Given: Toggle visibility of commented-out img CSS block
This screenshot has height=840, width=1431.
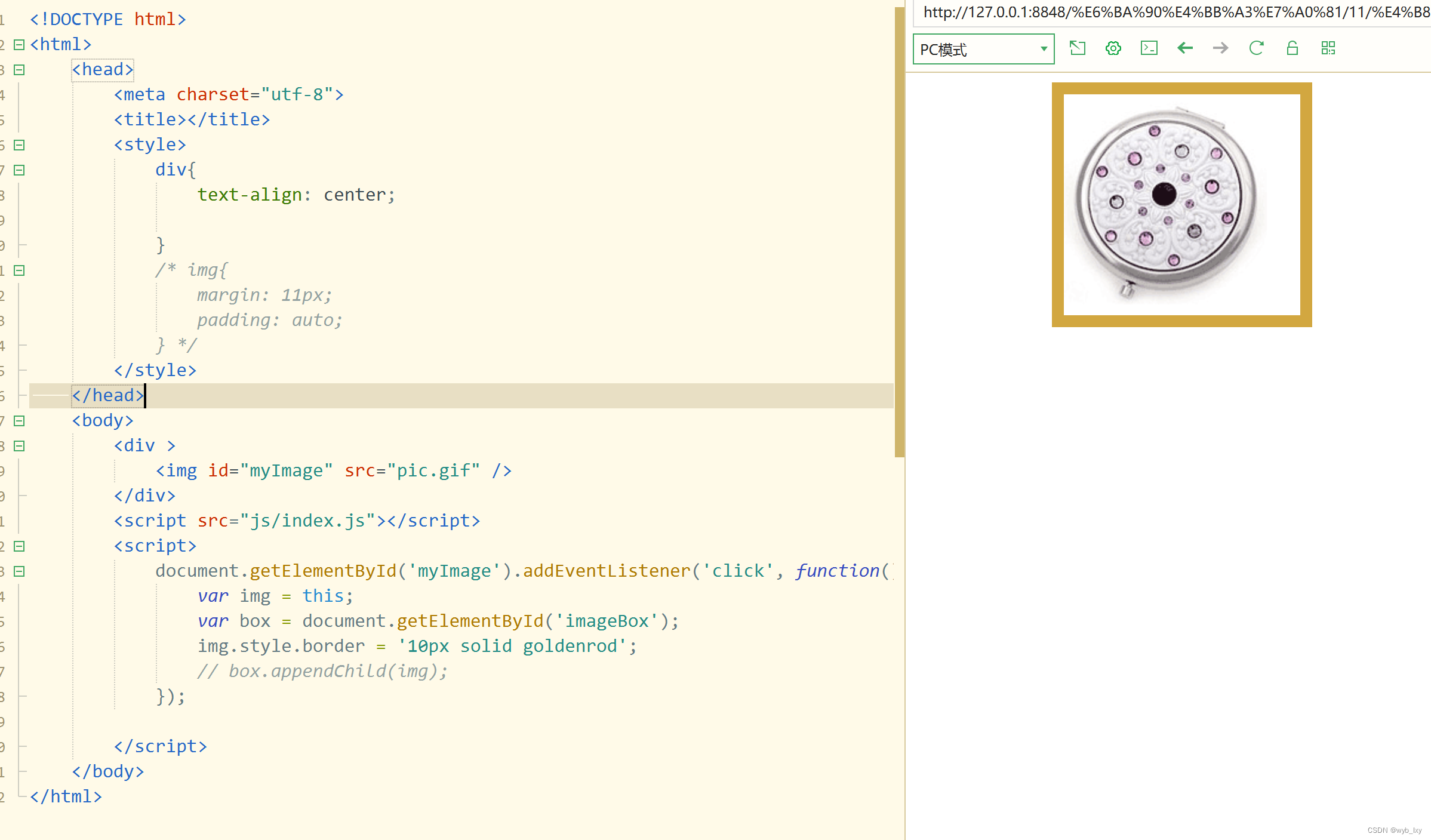Looking at the screenshot, I should click(19, 269).
